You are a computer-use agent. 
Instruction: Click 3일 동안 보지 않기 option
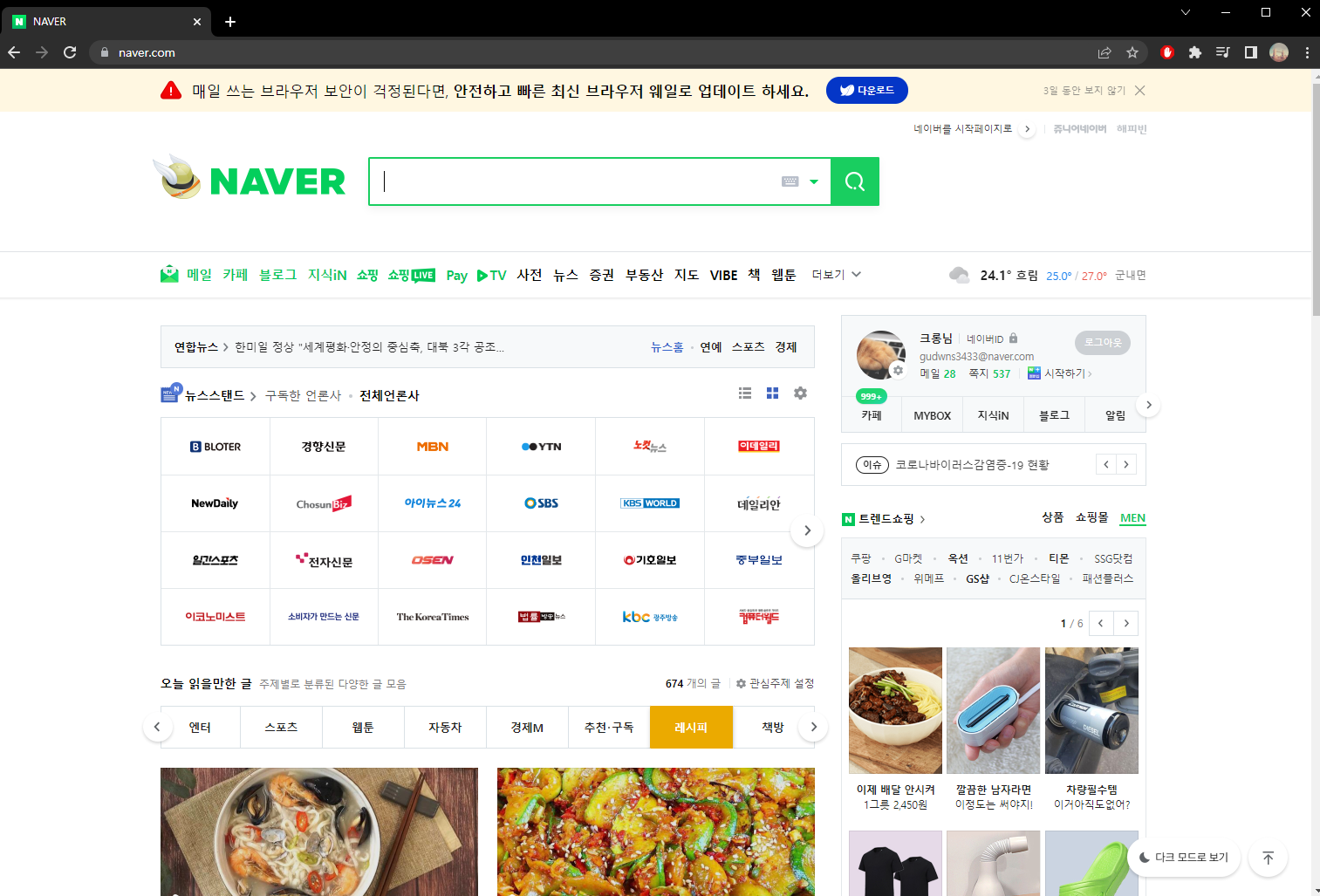click(x=1084, y=91)
